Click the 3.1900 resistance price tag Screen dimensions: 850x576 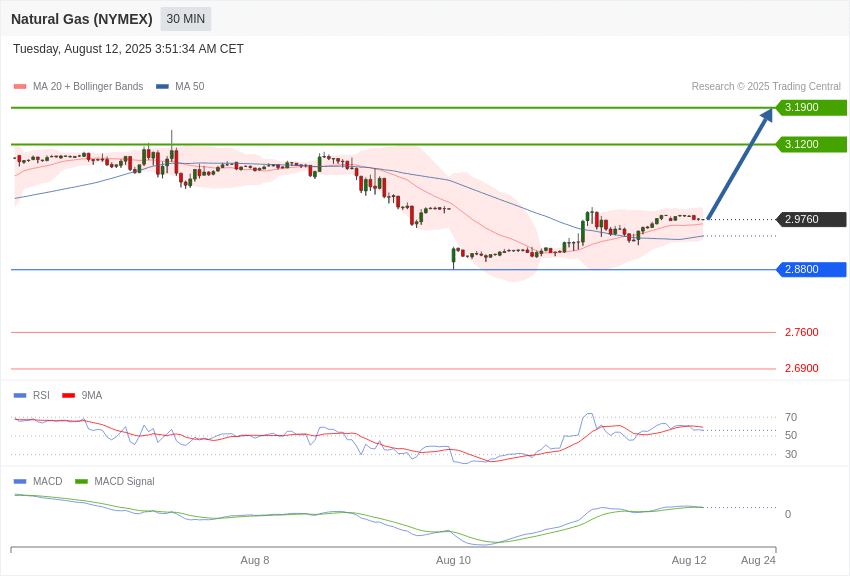[x=811, y=107]
